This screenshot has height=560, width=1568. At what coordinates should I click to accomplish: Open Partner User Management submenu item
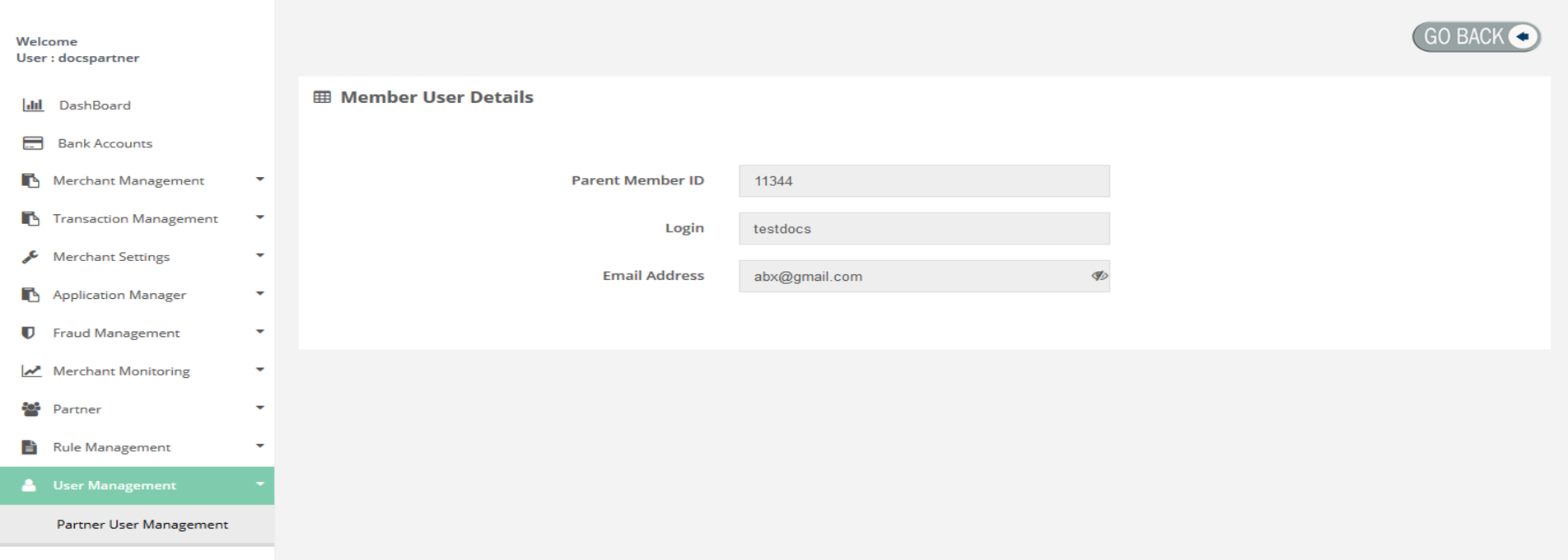point(142,525)
